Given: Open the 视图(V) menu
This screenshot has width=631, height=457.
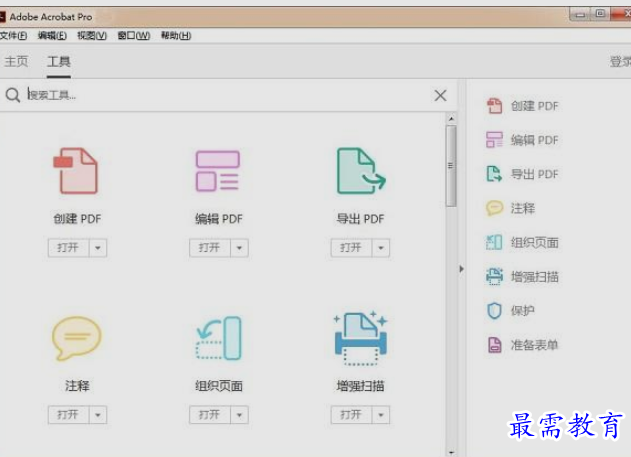Looking at the screenshot, I should (92, 36).
